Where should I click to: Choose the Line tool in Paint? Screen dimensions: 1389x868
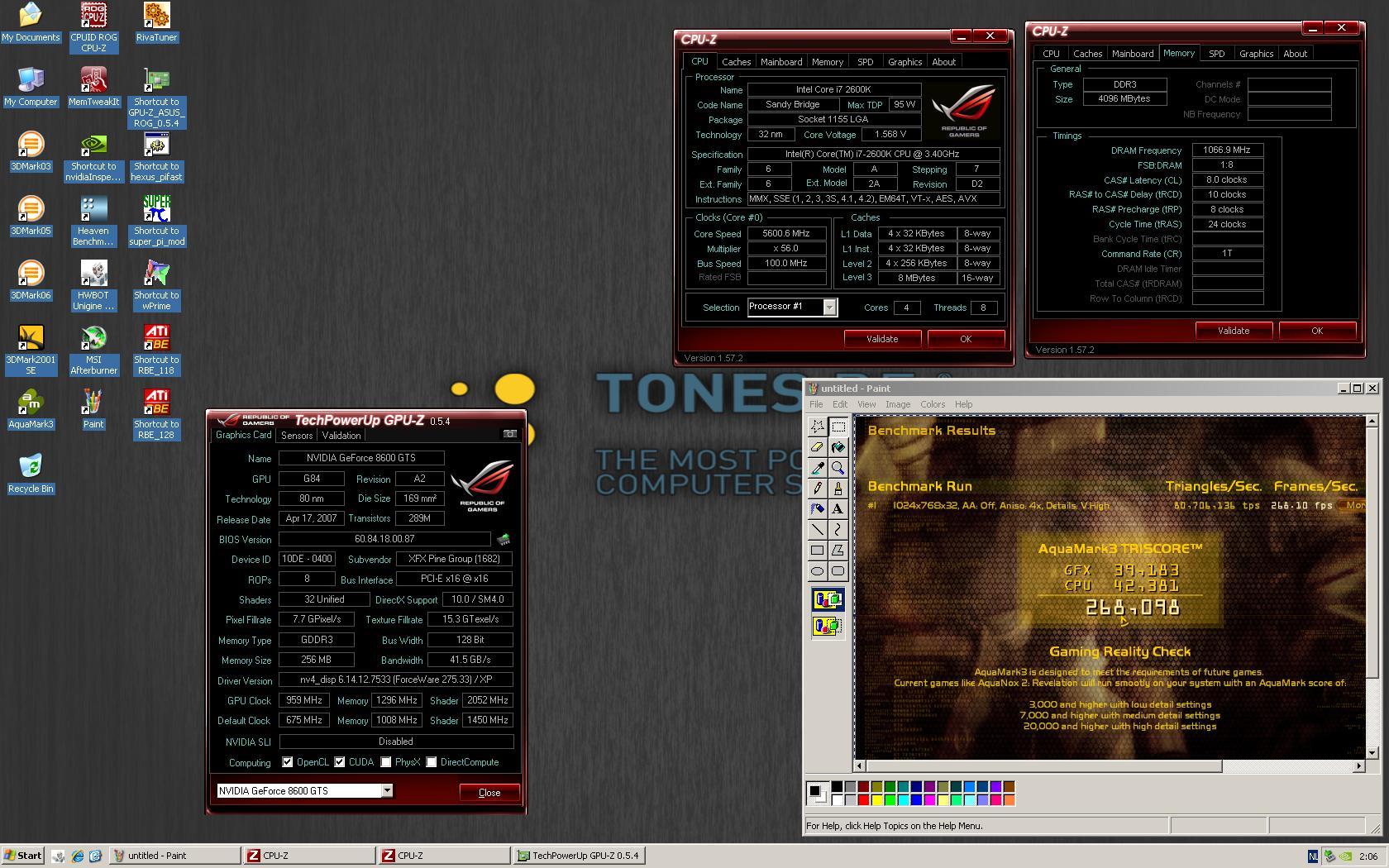coord(817,530)
